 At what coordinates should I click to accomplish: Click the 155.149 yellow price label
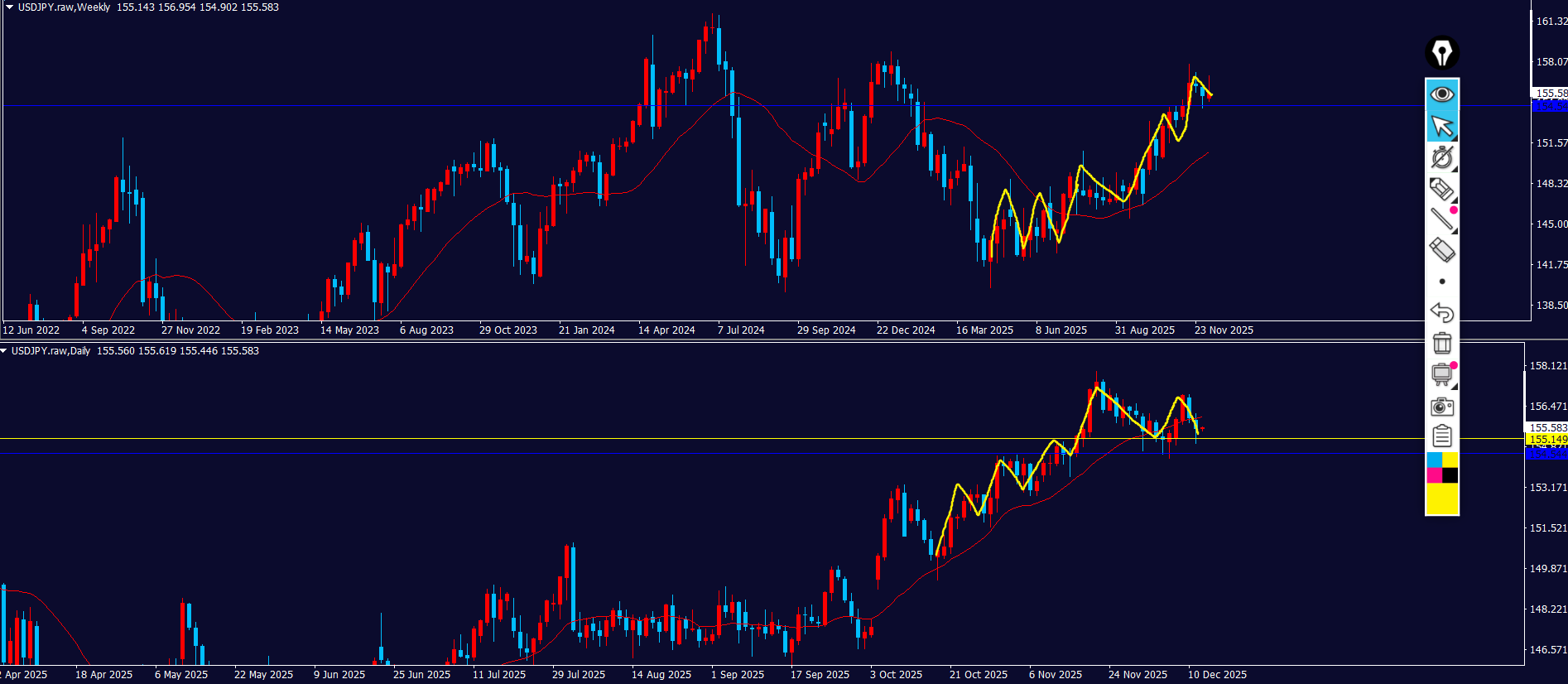1546,440
